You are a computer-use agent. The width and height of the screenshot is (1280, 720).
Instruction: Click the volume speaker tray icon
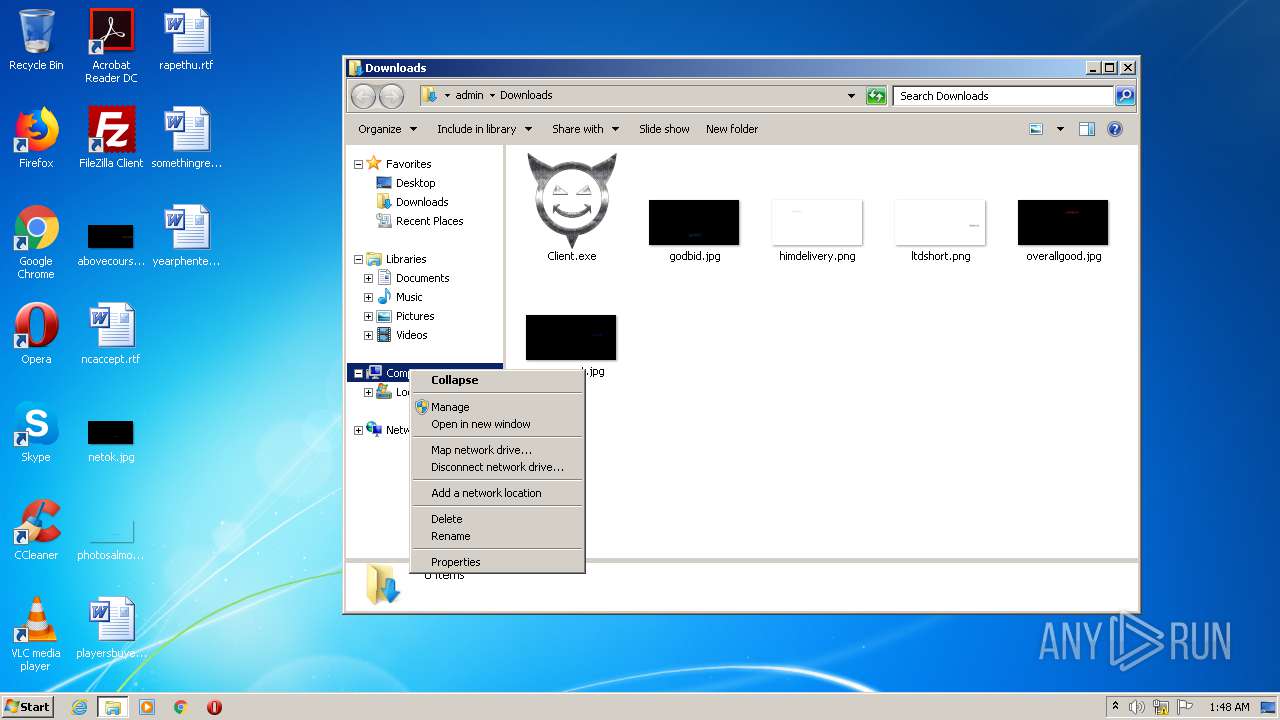pyautogui.click(x=1137, y=707)
